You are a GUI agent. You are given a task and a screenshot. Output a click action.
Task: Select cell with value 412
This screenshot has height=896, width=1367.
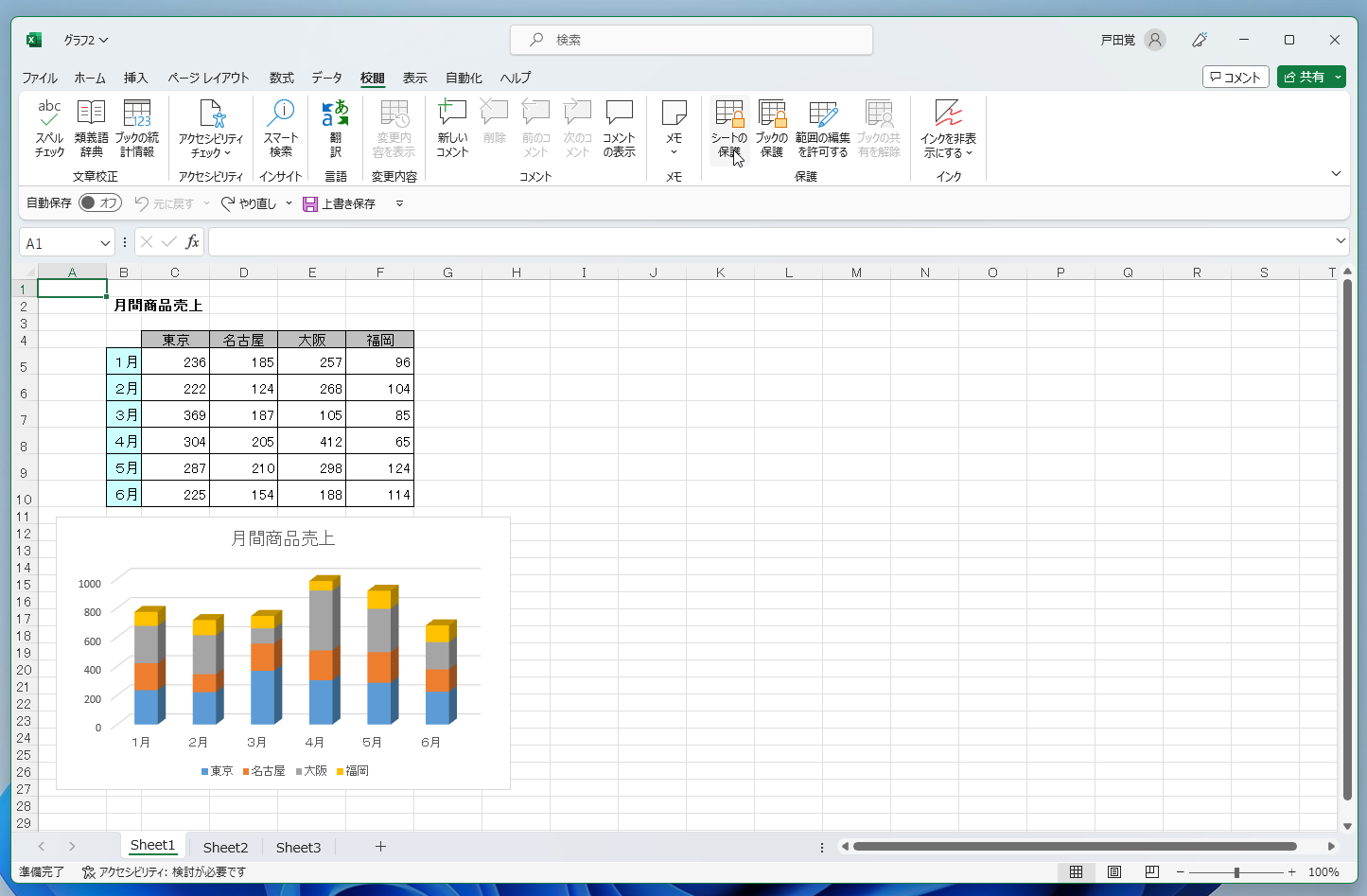pyautogui.click(x=311, y=442)
